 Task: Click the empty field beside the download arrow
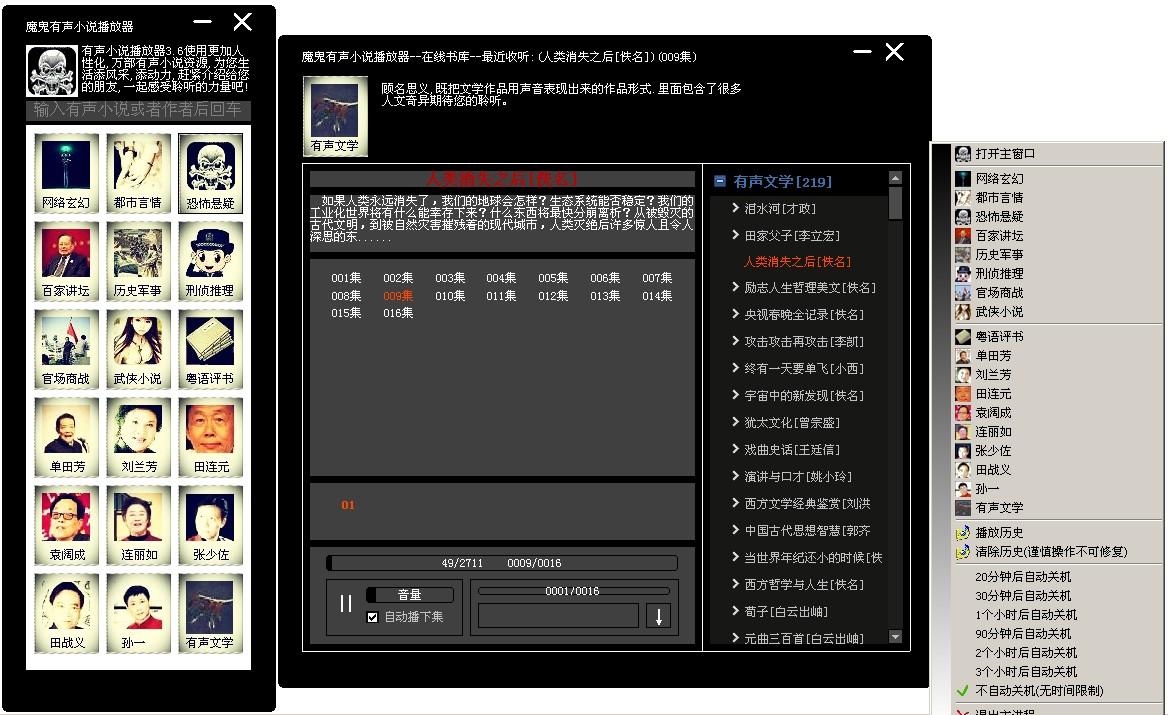point(558,616)
